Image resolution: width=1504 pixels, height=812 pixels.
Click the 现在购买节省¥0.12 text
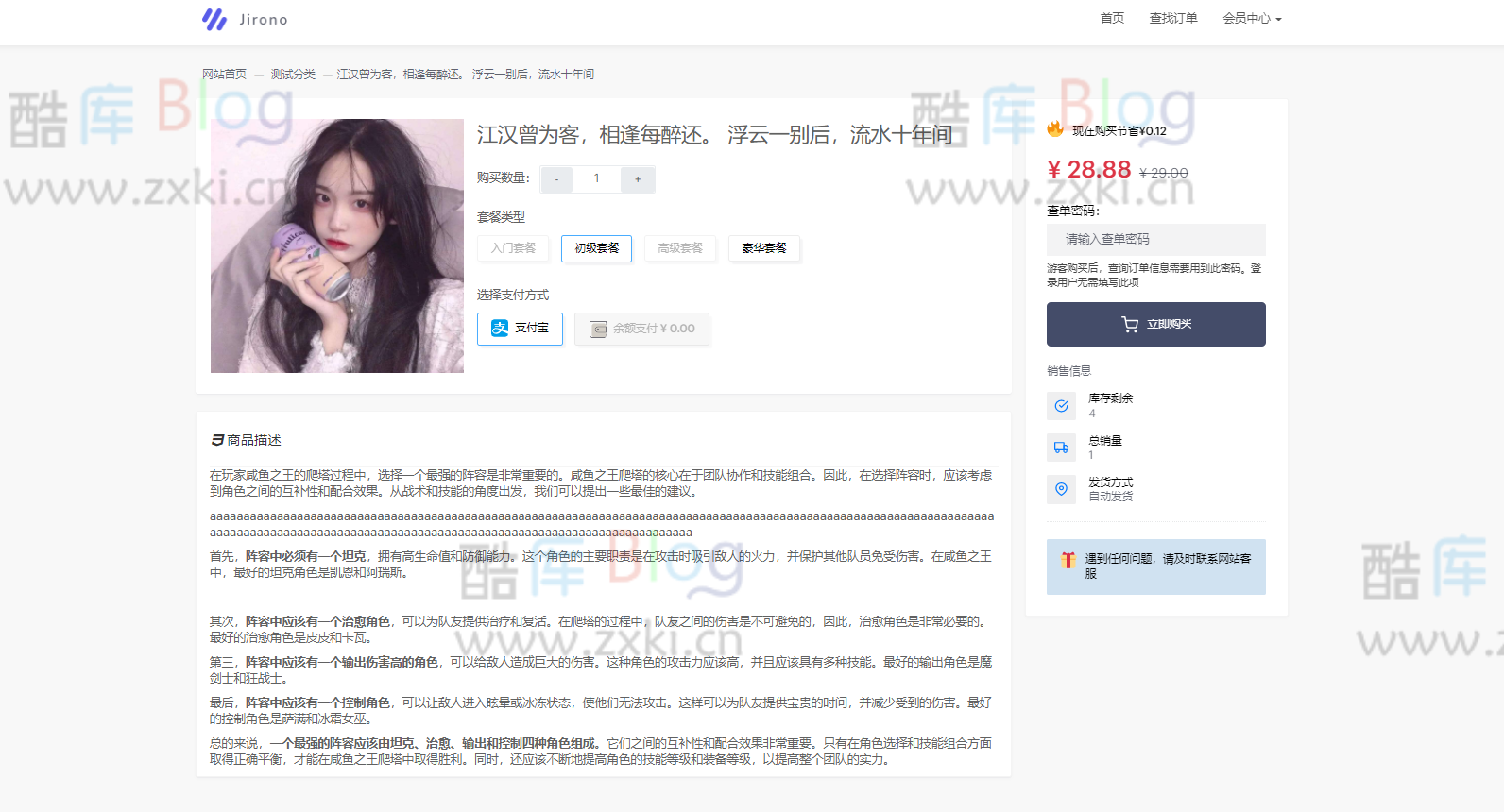(x=1119, y=131)
